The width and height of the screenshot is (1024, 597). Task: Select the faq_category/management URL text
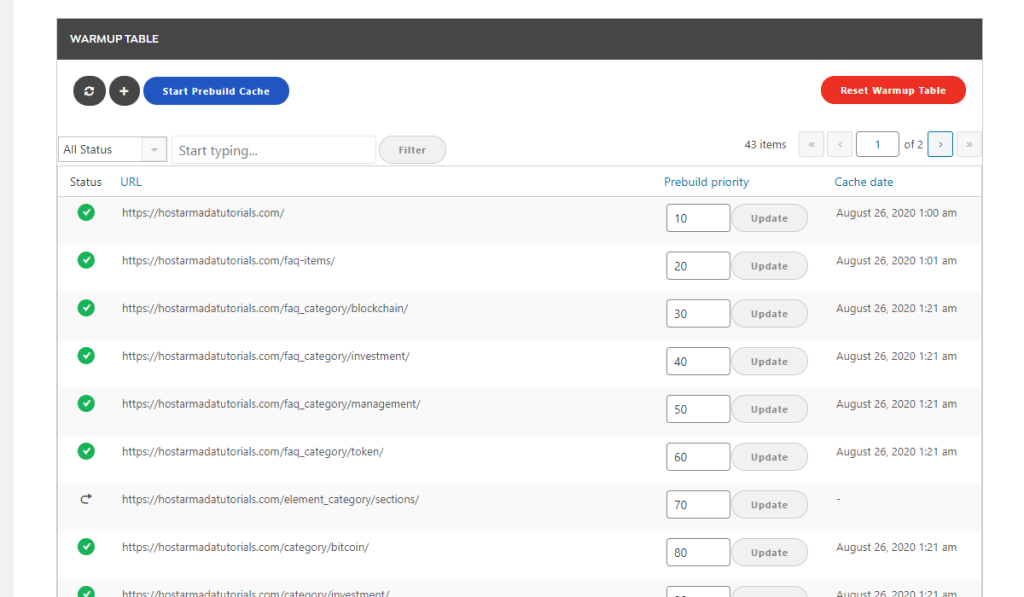tap(271, 404)
